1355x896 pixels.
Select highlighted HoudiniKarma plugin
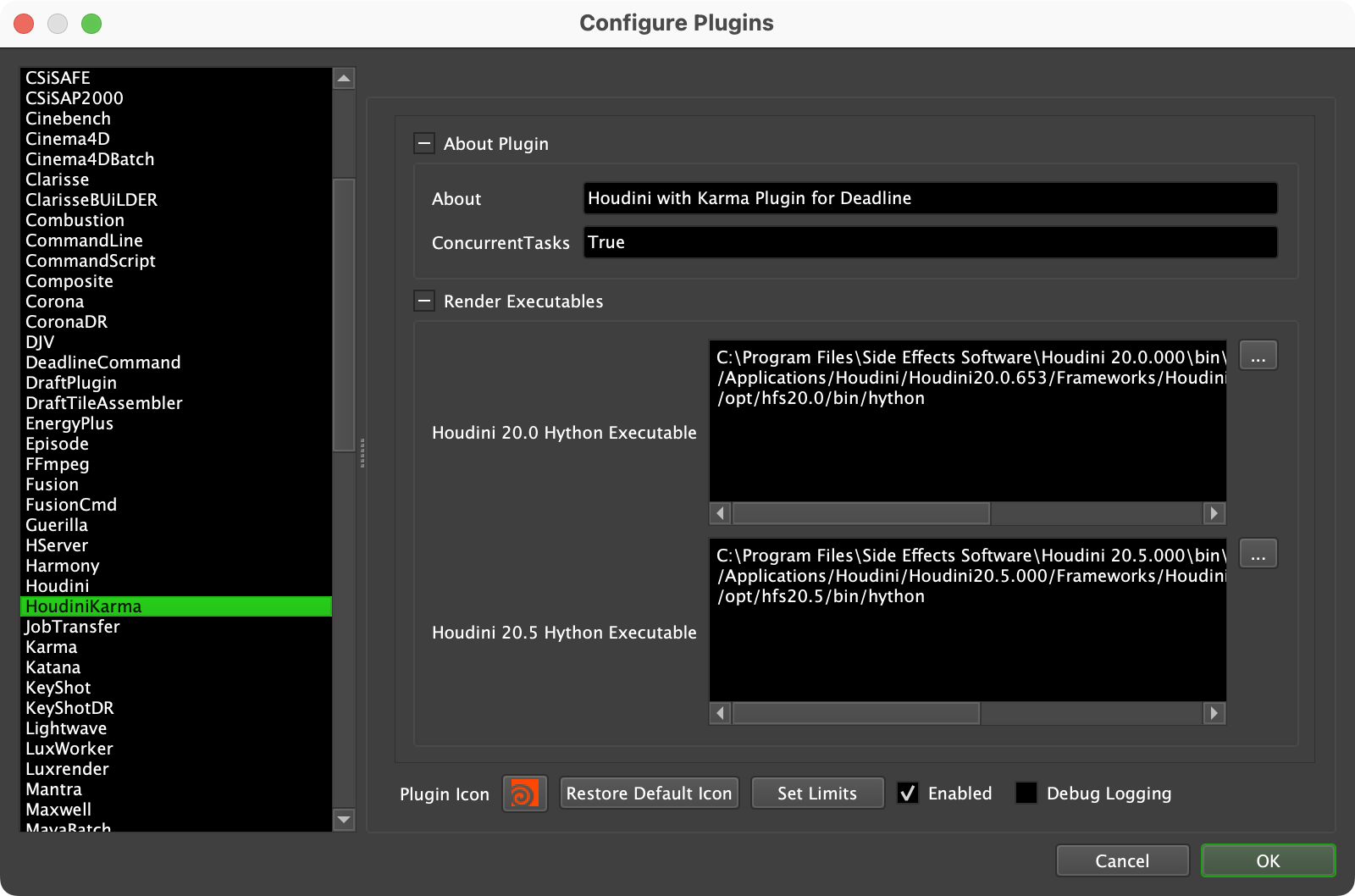[176, 606]
